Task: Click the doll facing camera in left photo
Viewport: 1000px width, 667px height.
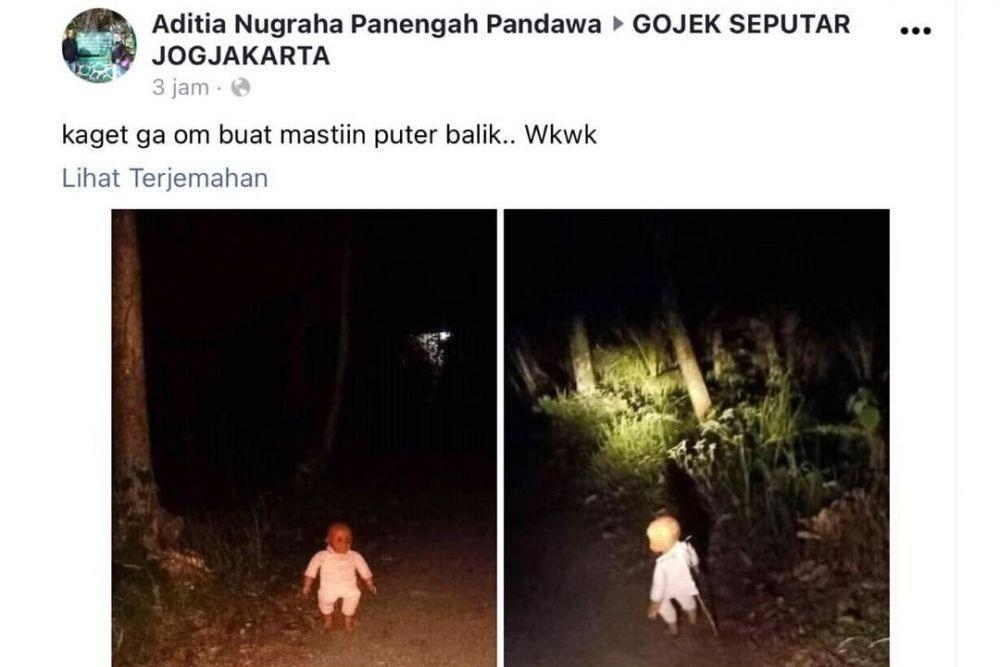Action: point(339,576)
